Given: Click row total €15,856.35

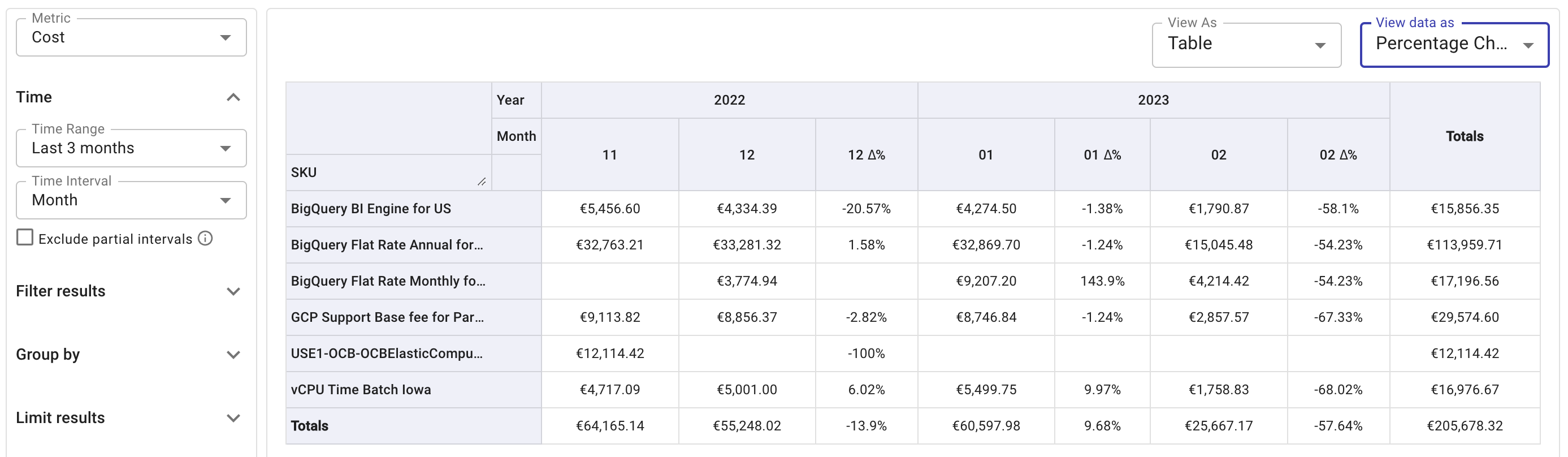Looking at the screenshot, I should tap(1465, 208).
